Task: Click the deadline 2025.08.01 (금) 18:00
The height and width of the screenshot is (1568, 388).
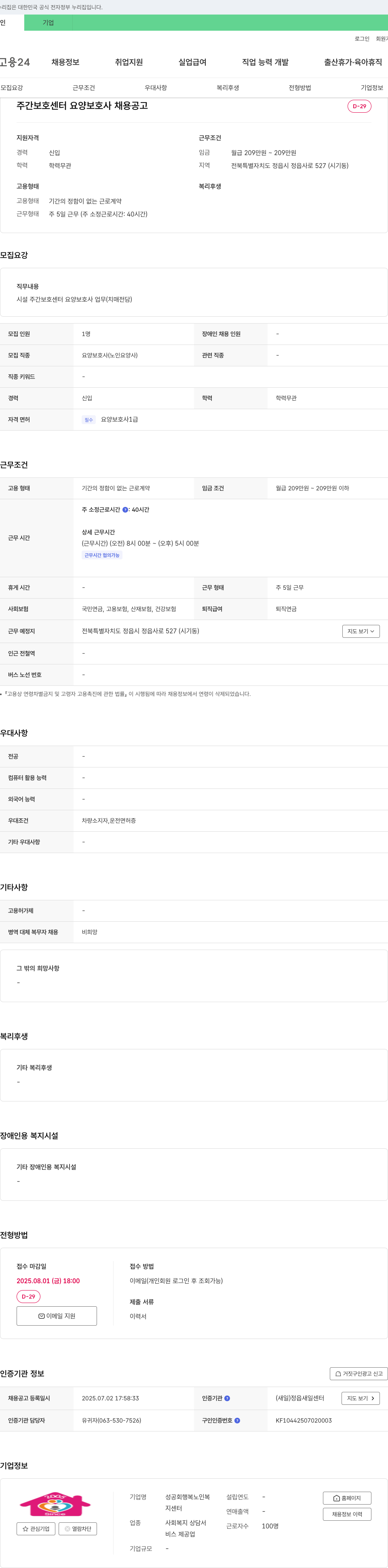Action: click(48, 1280)
